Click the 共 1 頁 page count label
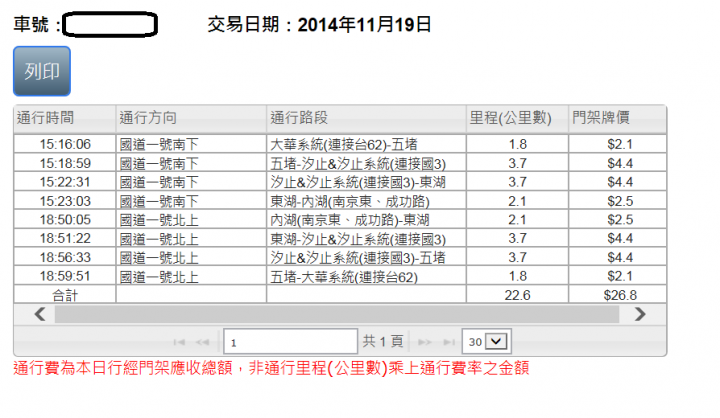Viewport: 720px width, 418px height. click(382, 341)
